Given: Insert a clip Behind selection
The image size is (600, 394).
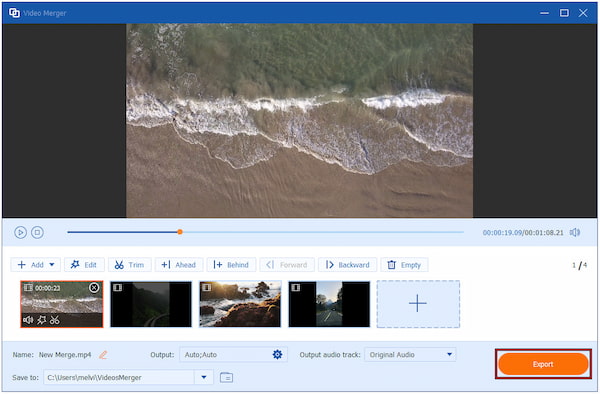Looking at the screenshot, I should (231, 265).
